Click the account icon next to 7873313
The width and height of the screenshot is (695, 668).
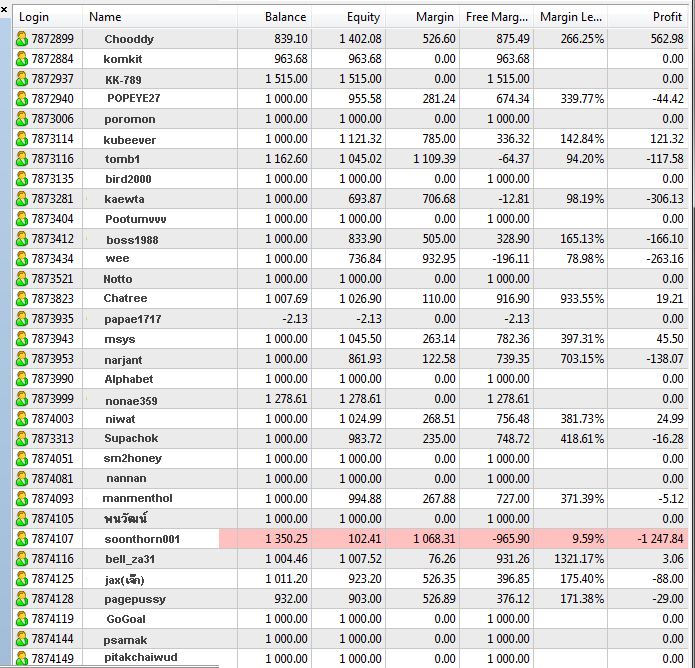pyautogui.click(x=22, y=439)
